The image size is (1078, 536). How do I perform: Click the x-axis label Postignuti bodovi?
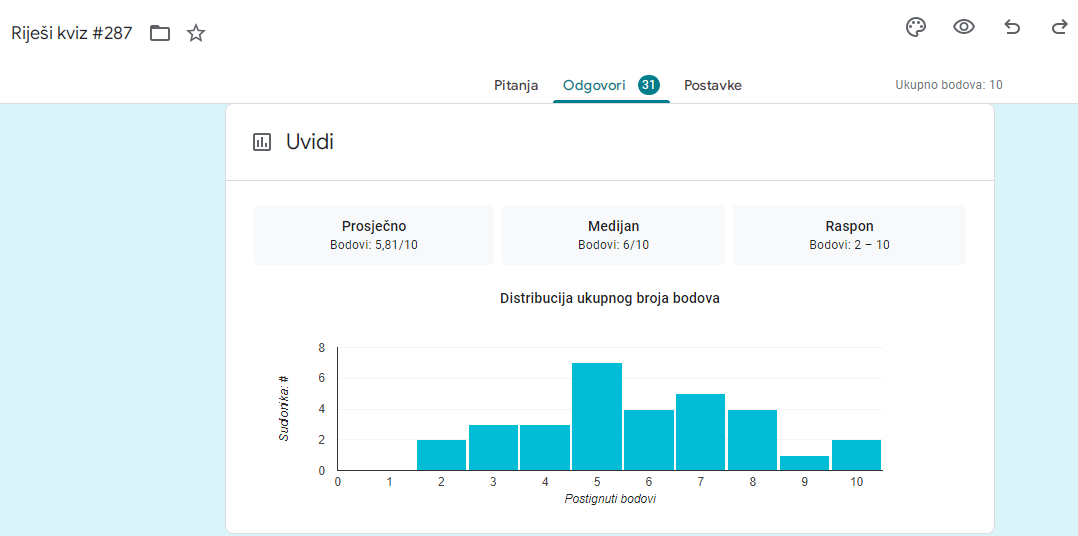pos(610,499)
